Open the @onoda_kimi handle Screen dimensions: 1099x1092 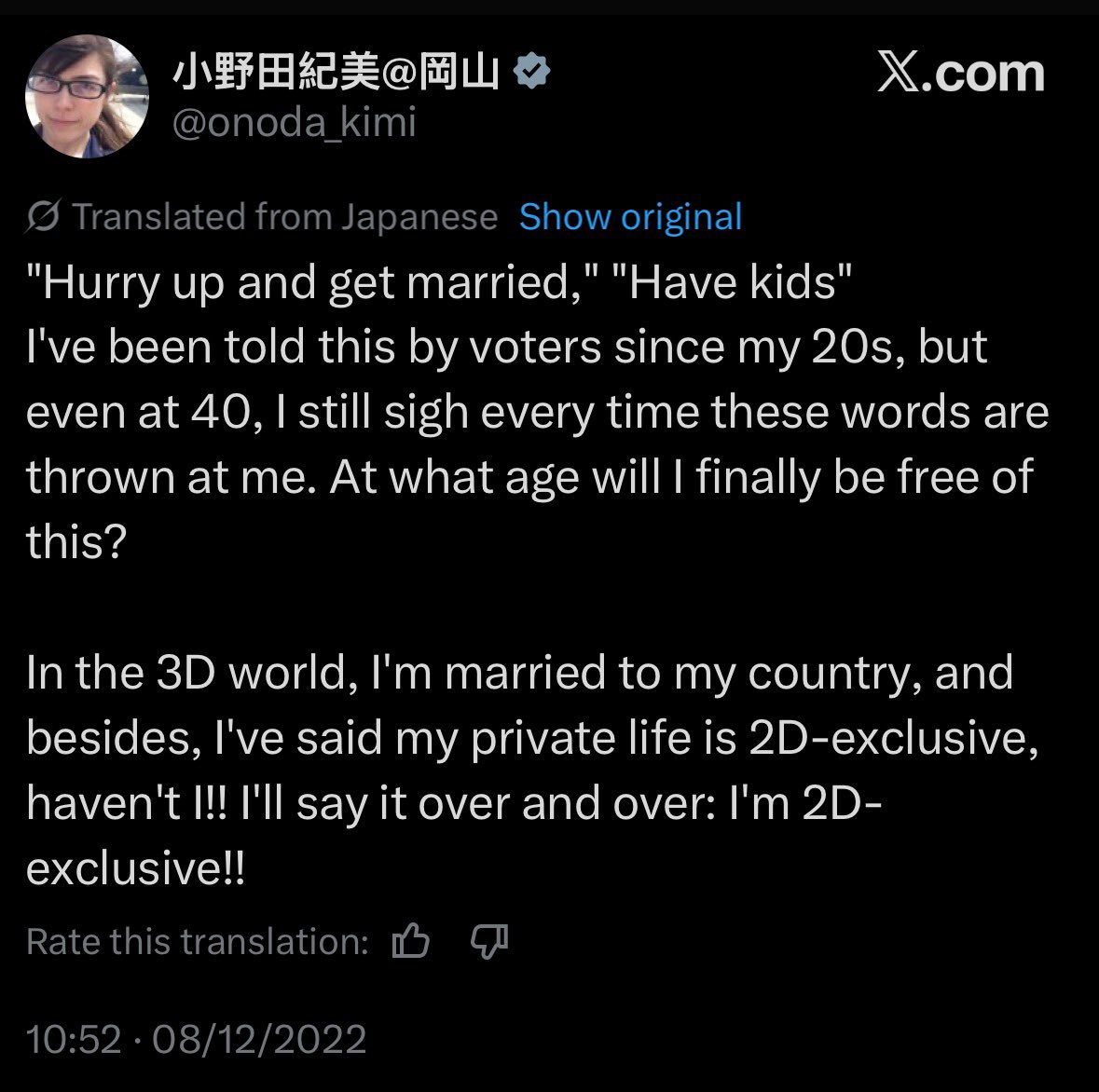click(x=295, y=123)
